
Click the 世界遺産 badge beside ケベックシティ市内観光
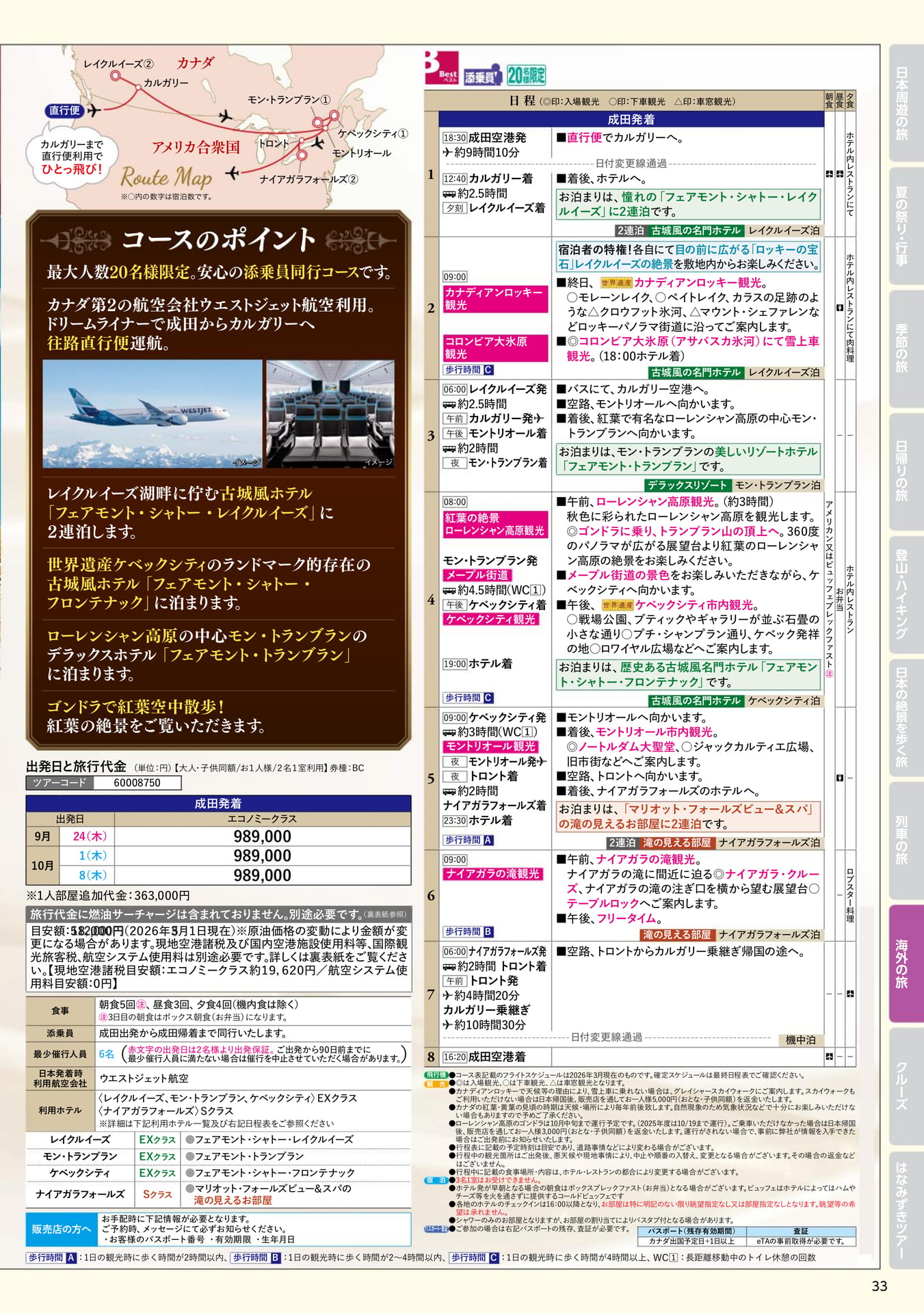click(617, 605)
